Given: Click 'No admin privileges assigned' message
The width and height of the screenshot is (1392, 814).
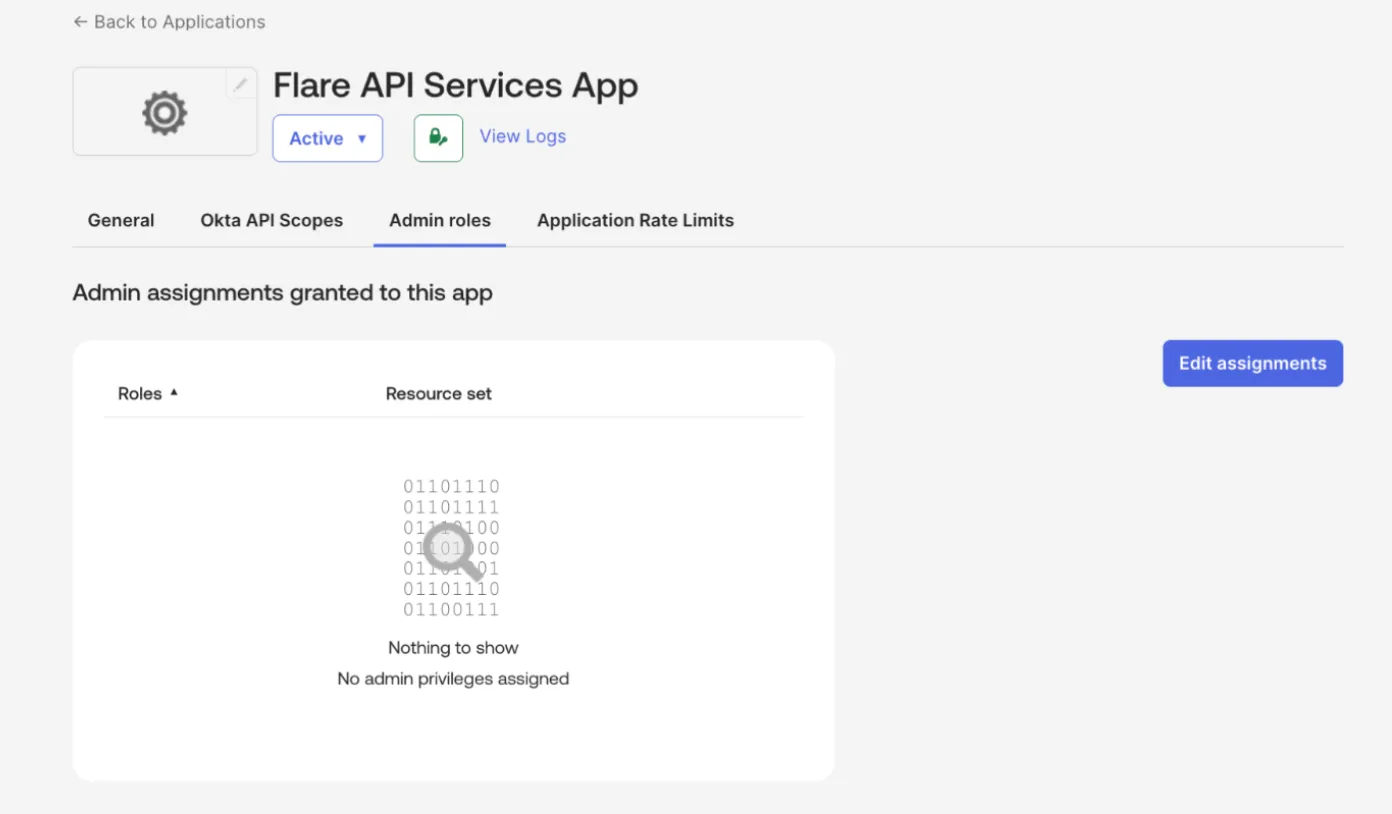Looking at the screenshot, I should pos(453,678).
